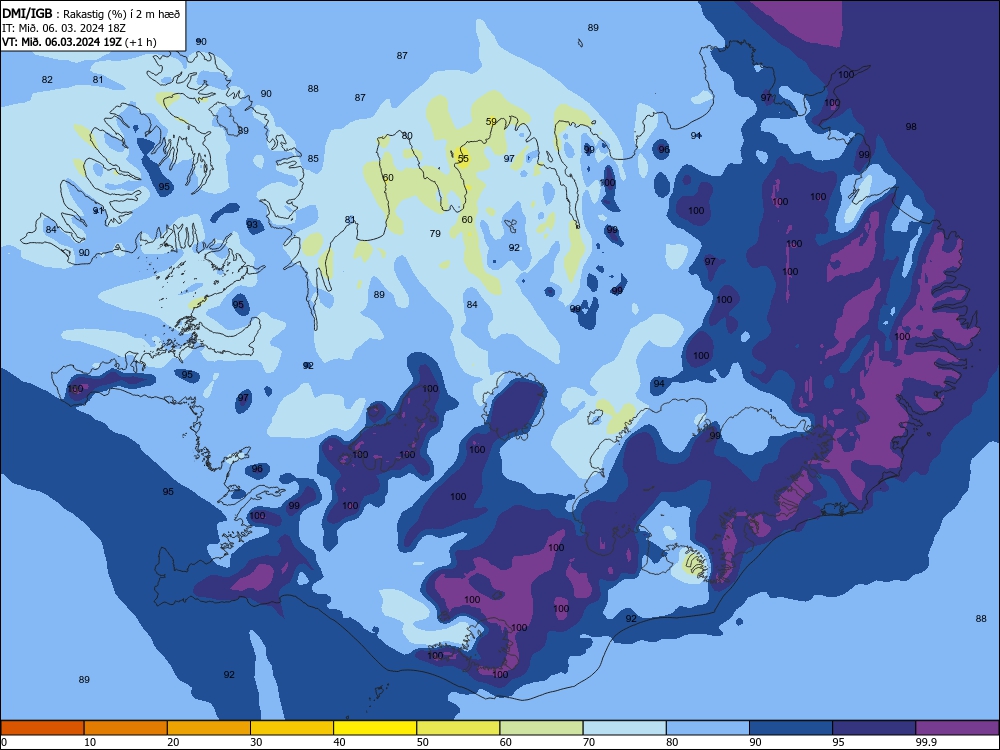This screenshot has height=750, width=1000.
Task: Click the legend tick label '40'
Action: pyautogui.click(x=339, y=742)
